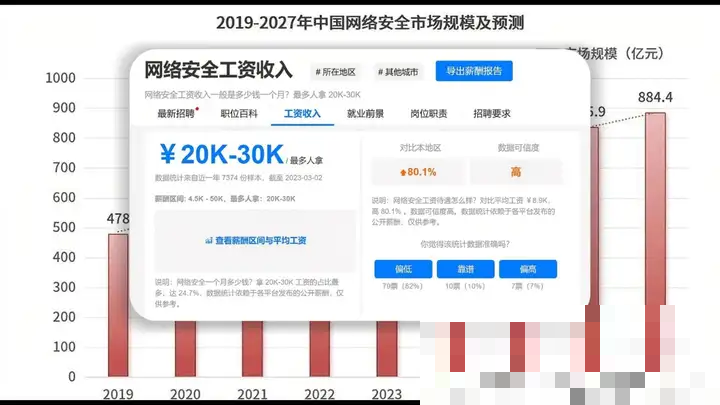Viewport: 720px width, 405px height.
Task: Vote 靠谱 on data accuracy
Action: tap(466, 269)
